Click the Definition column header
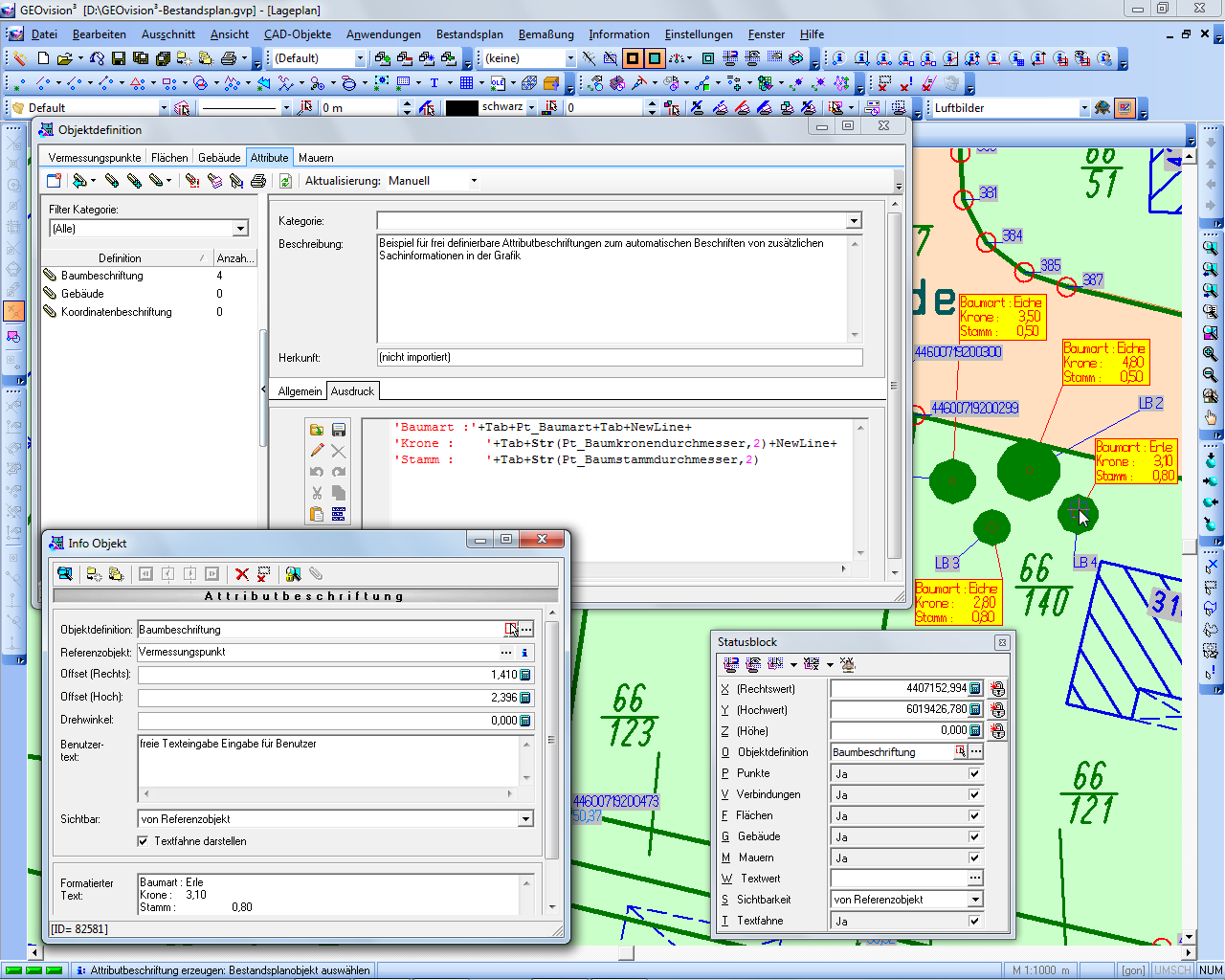Image resolution: width=1225 pixels, height=980 pixels. pyautogui.click(x=126, y=258)
